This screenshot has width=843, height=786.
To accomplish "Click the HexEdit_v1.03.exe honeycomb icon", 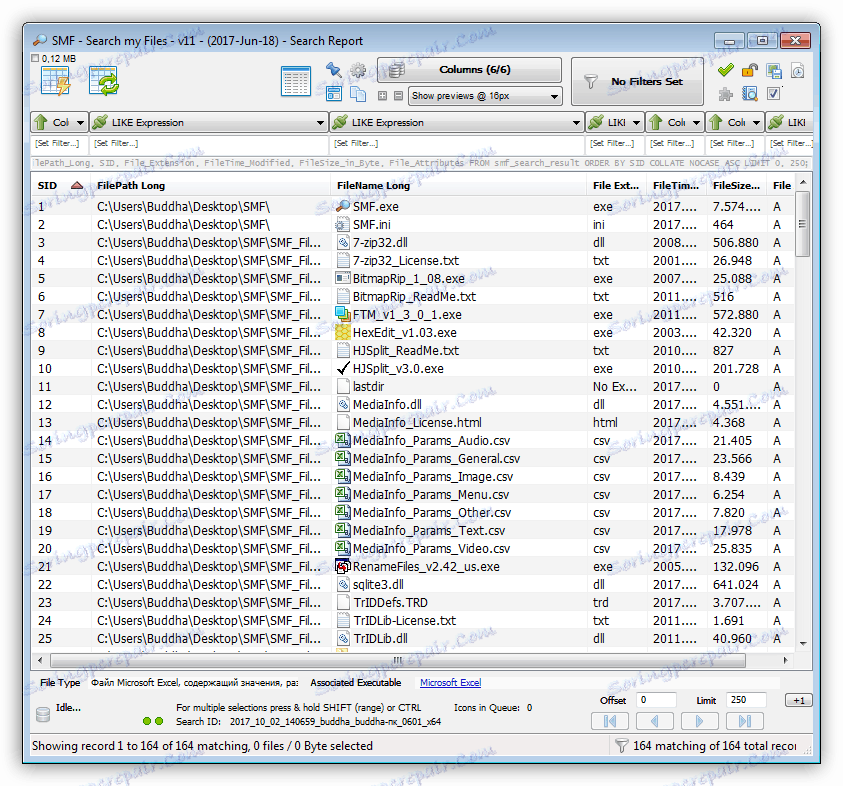I will (342, 332).
